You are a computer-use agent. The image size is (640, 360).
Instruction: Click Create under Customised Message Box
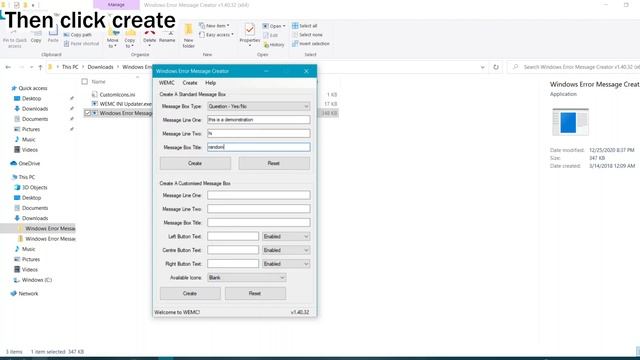coord(190,293)
